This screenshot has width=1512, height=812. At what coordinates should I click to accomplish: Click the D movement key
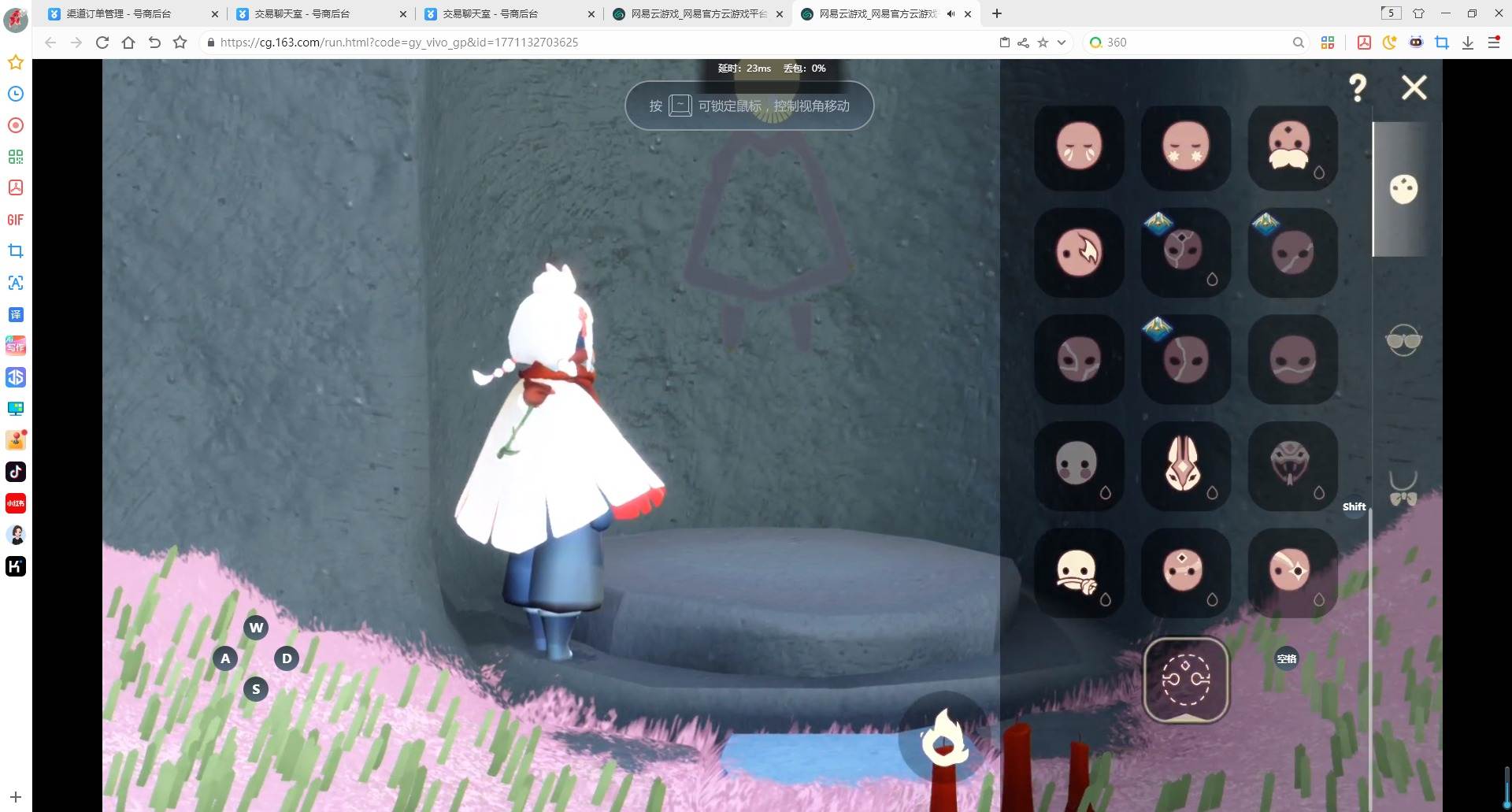coord(287,658)
